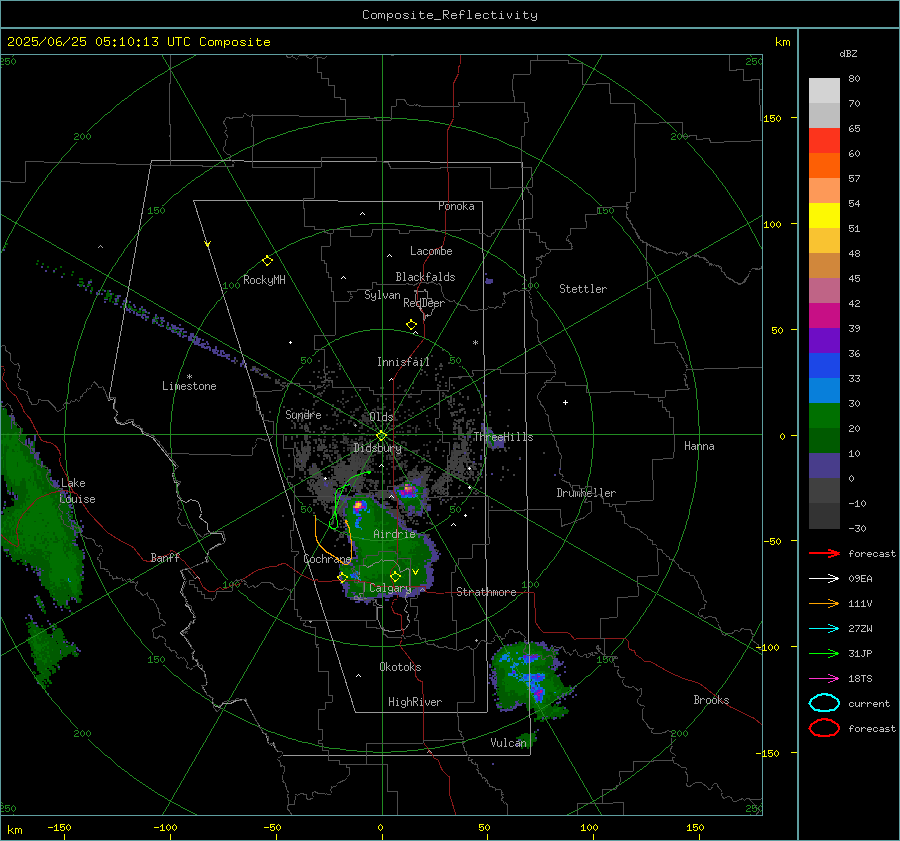
Task: Click the storm cluster northeast of Vulcan
Action: coord(529,679)
